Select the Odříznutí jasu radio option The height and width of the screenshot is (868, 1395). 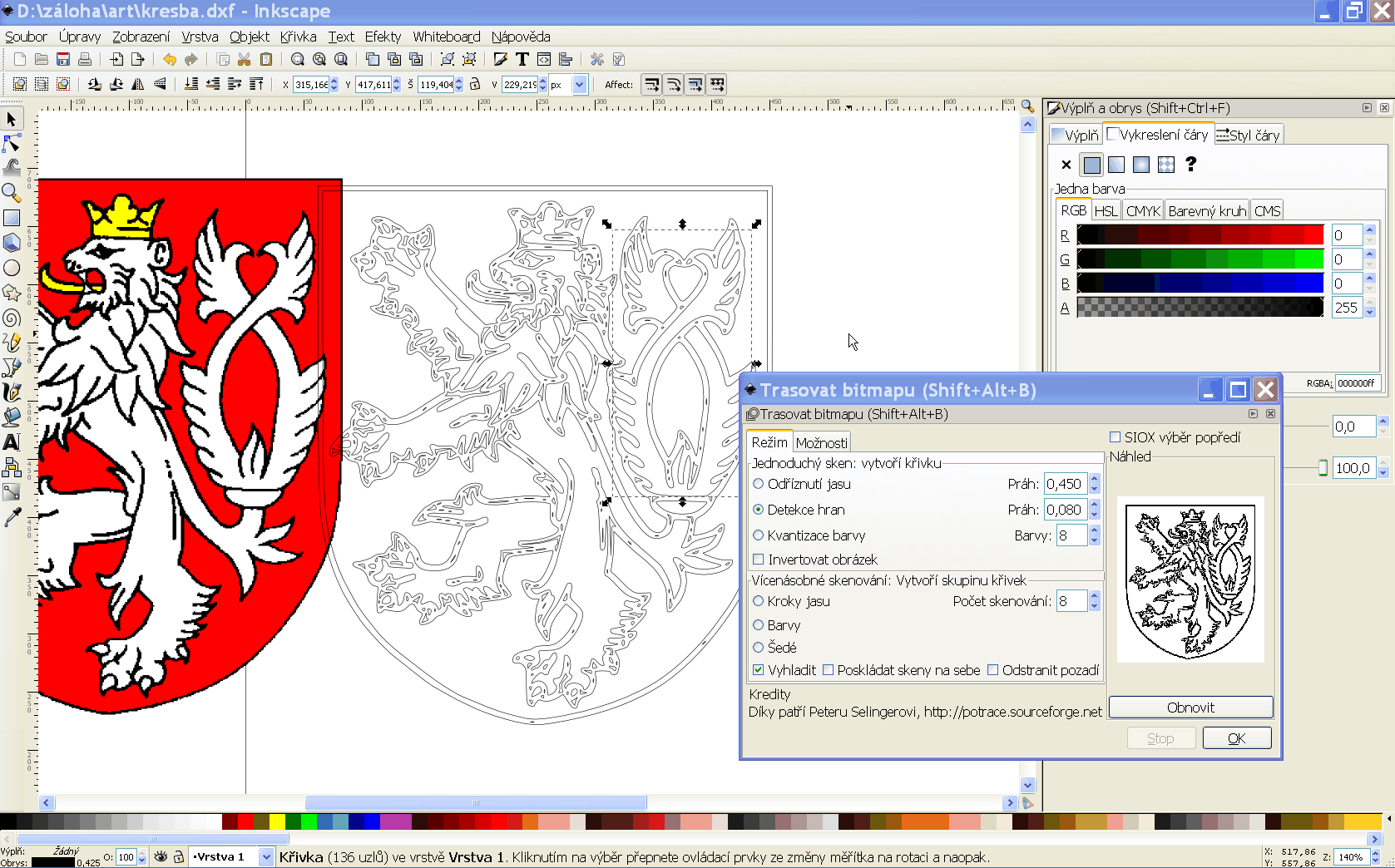tap(759, 484)
